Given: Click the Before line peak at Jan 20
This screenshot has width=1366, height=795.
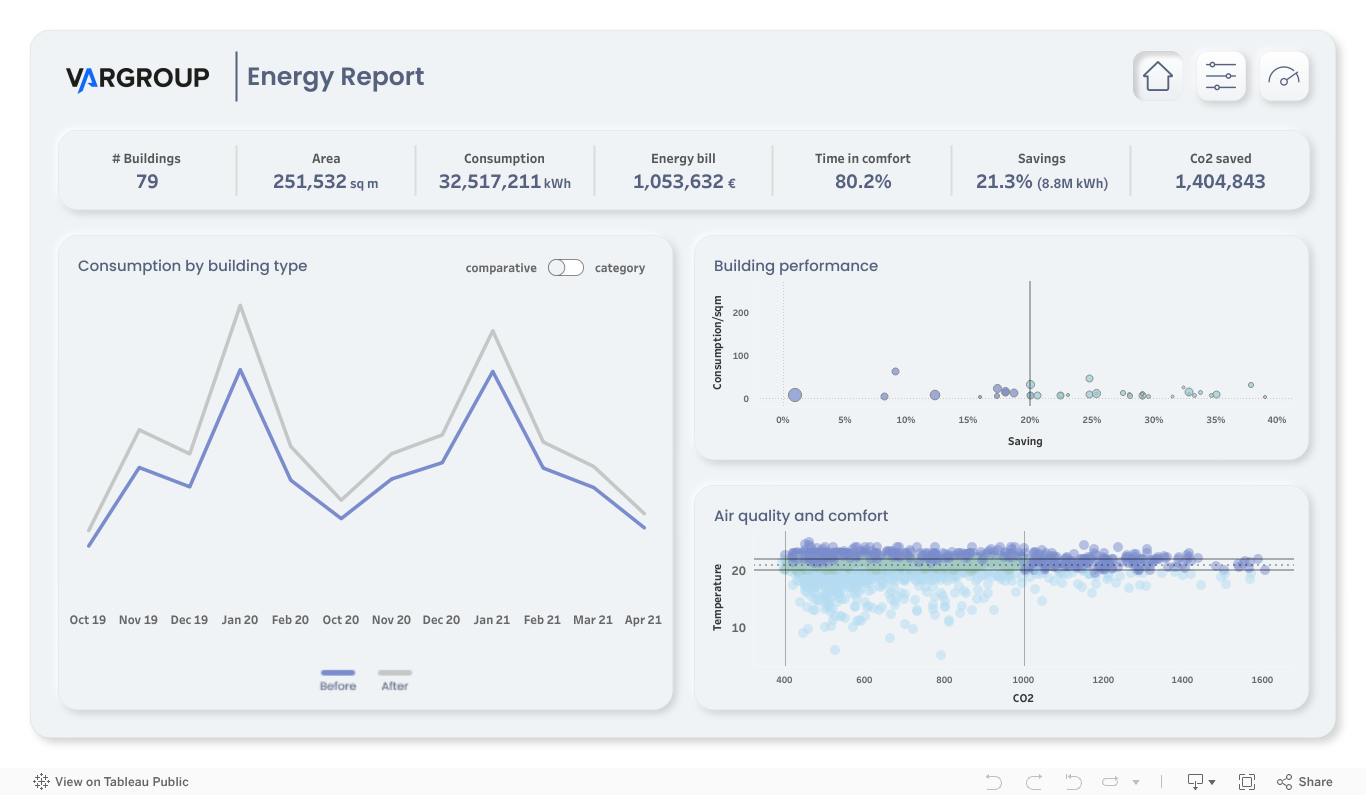Looking at the screenshot, I should click(240, 369).
